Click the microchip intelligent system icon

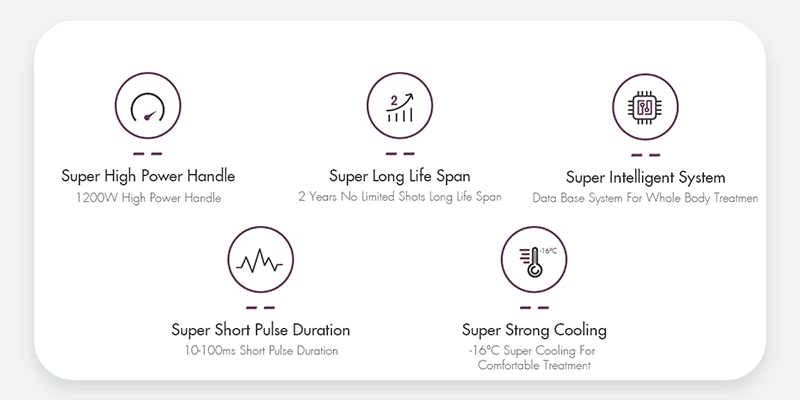click(645, 108)
